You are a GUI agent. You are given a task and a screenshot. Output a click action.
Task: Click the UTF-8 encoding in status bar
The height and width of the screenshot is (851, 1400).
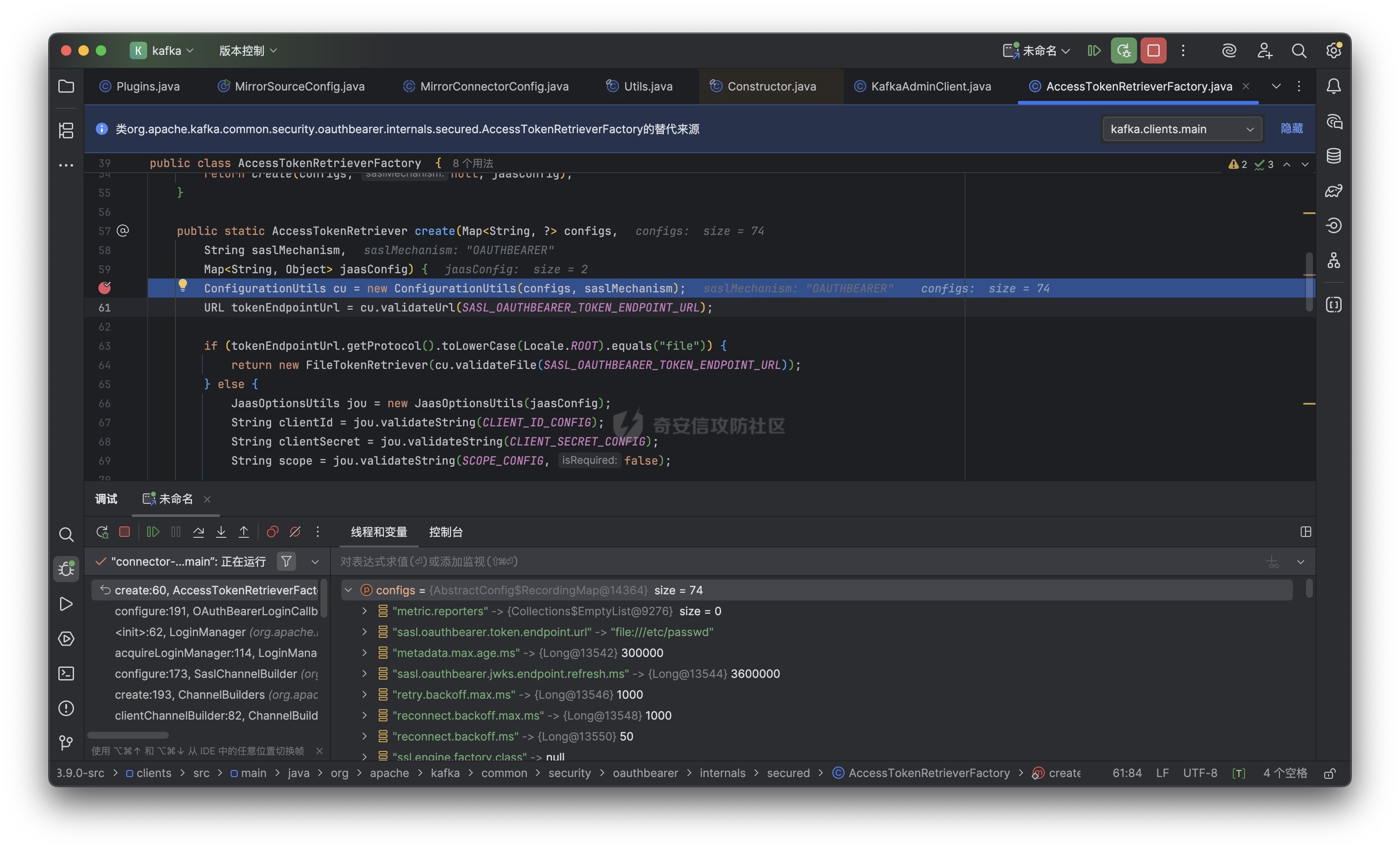pyautogui.click(x=1200, y=773)
